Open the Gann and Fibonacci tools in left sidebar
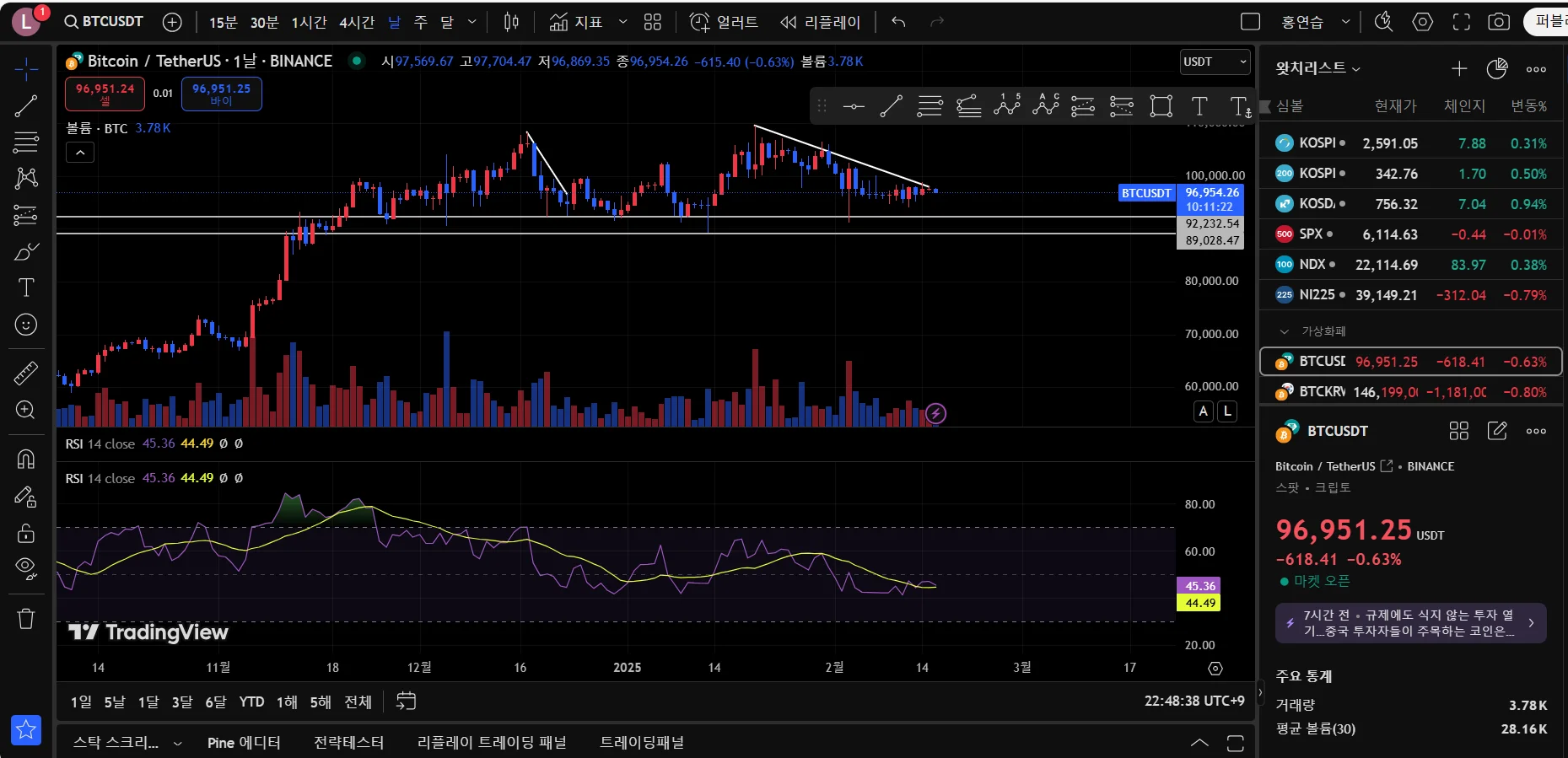This screenshot has width=1568, height=758. pyautogui.click(x=26, y=142)
